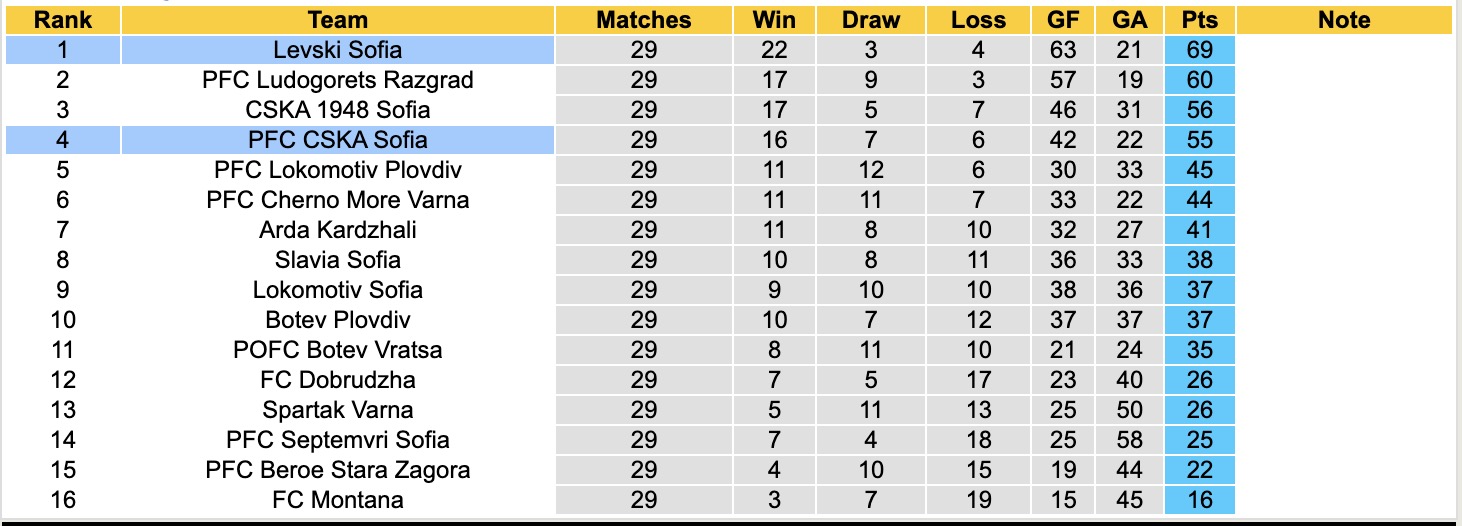This screenshot has height=526, width=1462.
Task: Click the Win column header
Action: click(x=774, y=20)
